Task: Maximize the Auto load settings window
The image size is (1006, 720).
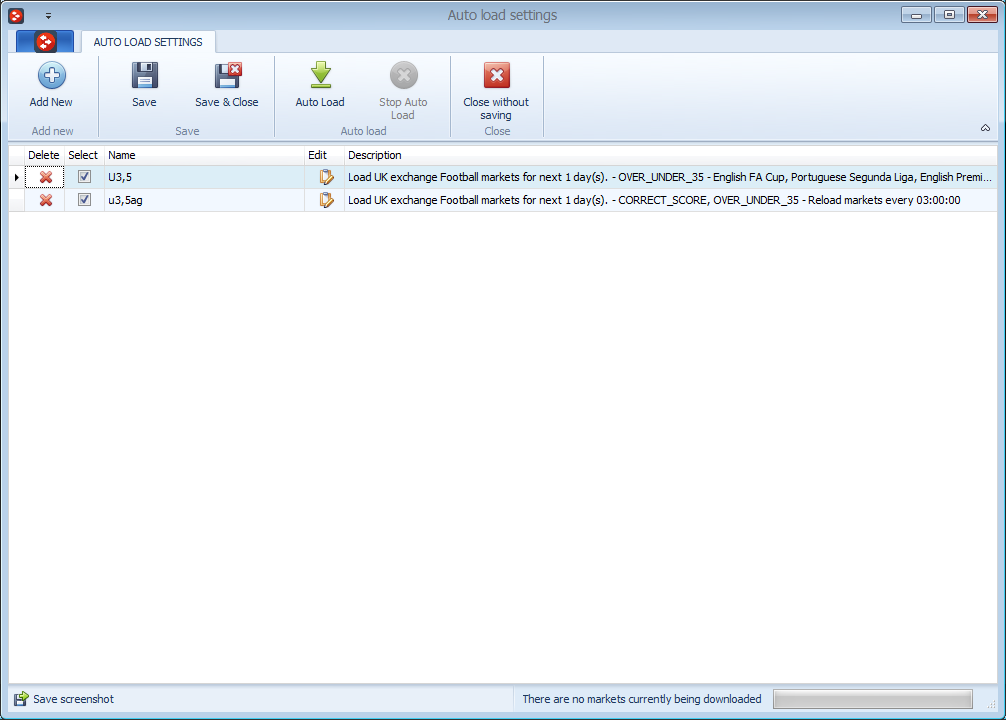Action: pyautogui.click(x=949, y=15)
